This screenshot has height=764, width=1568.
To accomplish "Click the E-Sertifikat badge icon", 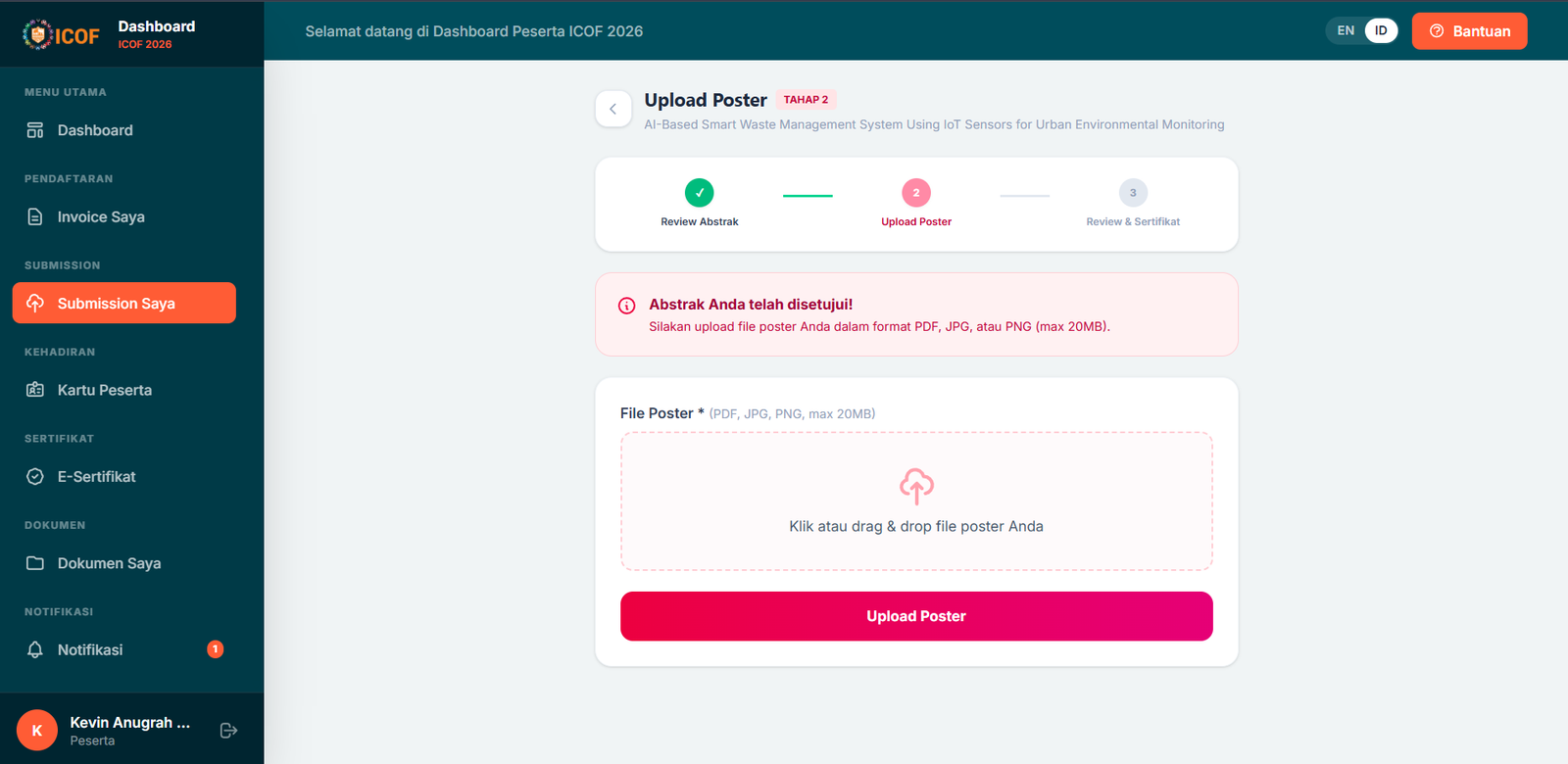I will tap(35, 477).
